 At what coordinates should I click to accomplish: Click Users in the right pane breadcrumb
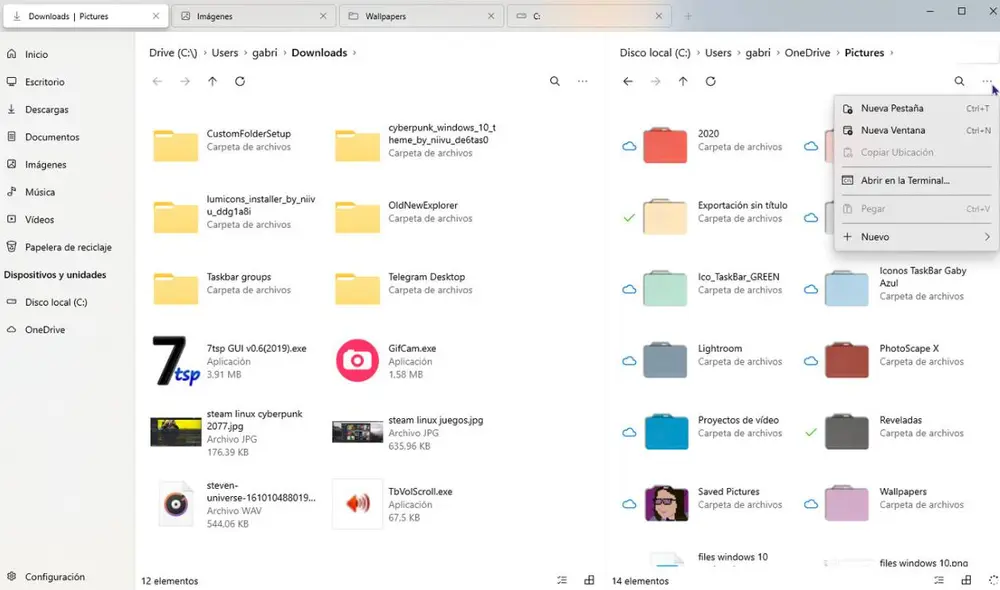(x=718, y=52)
